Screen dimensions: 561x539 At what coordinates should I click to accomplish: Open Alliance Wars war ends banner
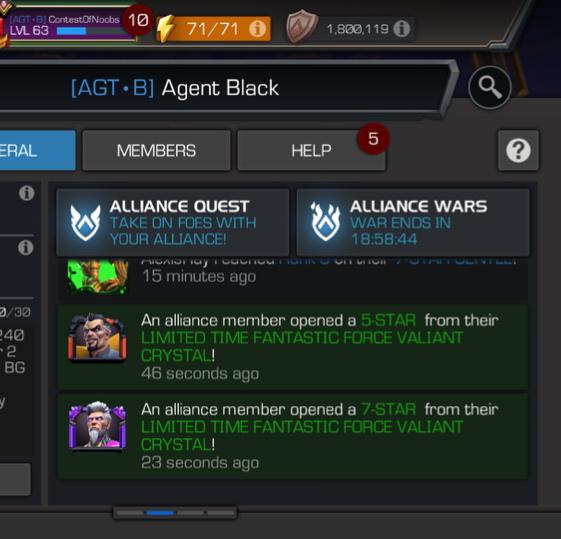(x=413, y=222)
